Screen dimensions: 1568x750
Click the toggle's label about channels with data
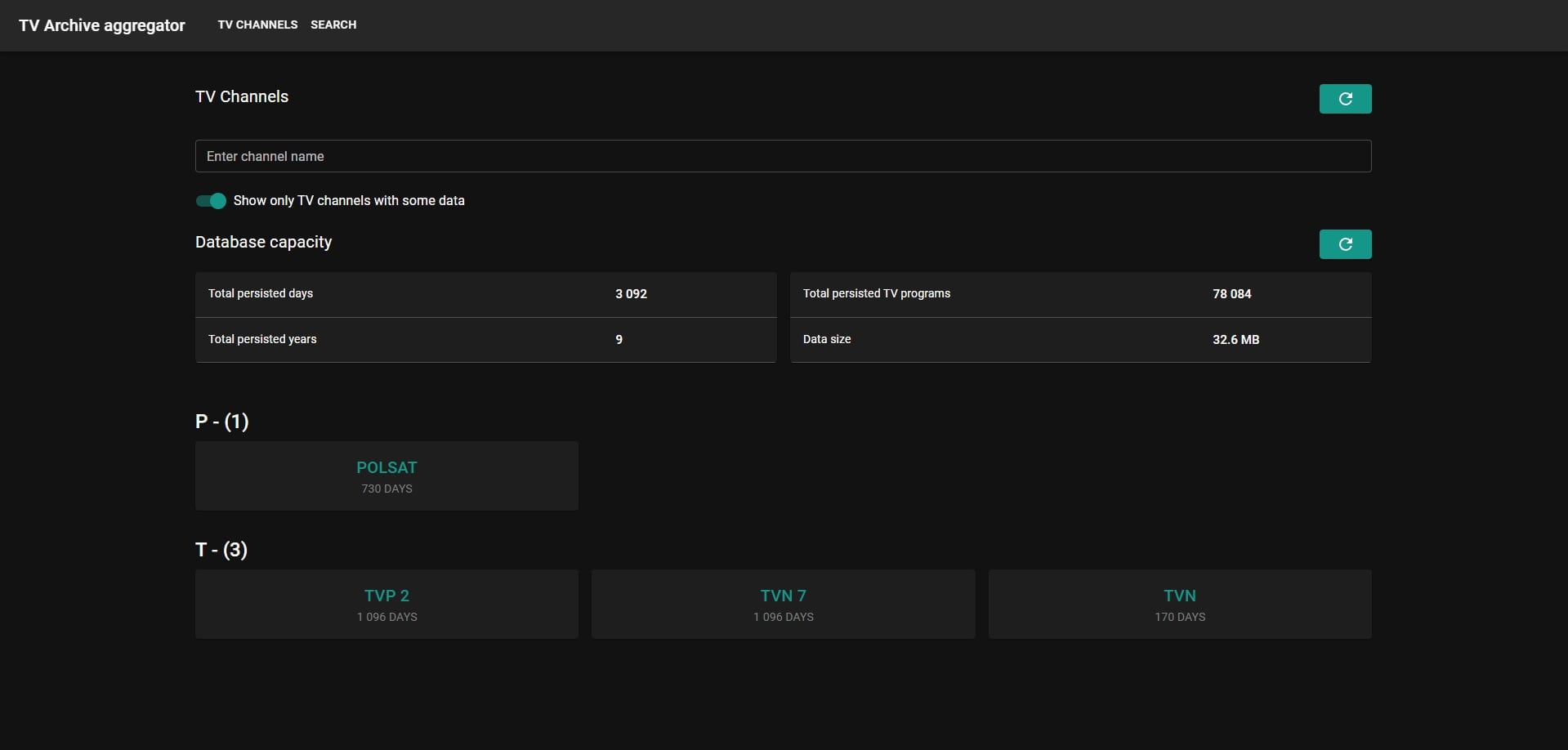click(x=349, y=201)
